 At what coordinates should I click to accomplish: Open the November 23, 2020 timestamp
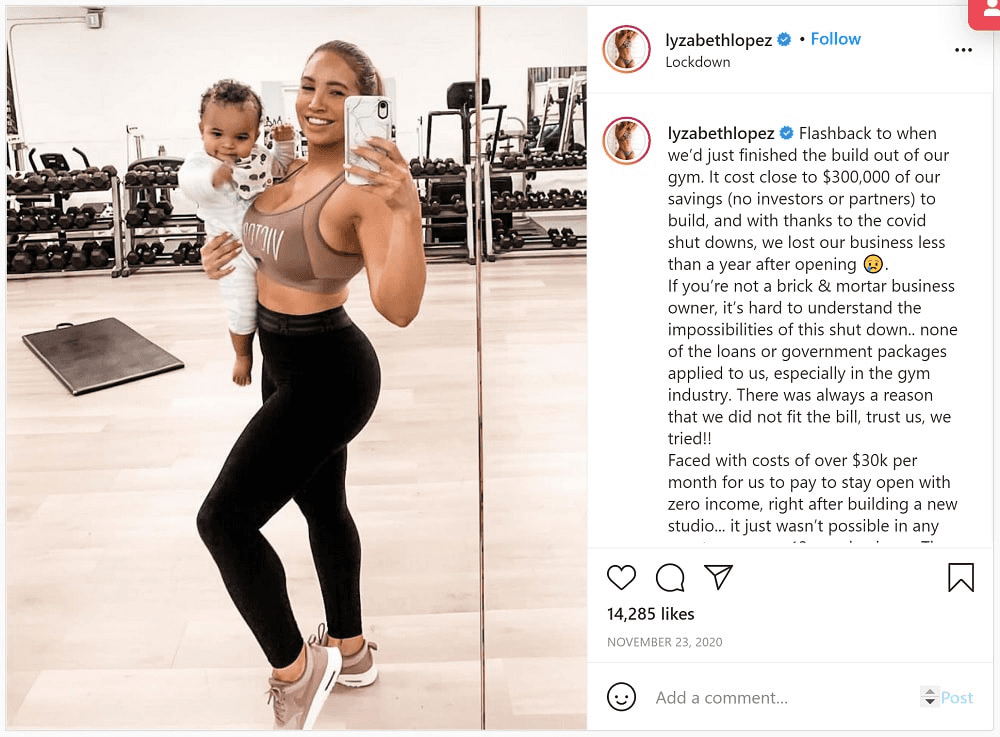coord(665,642)
